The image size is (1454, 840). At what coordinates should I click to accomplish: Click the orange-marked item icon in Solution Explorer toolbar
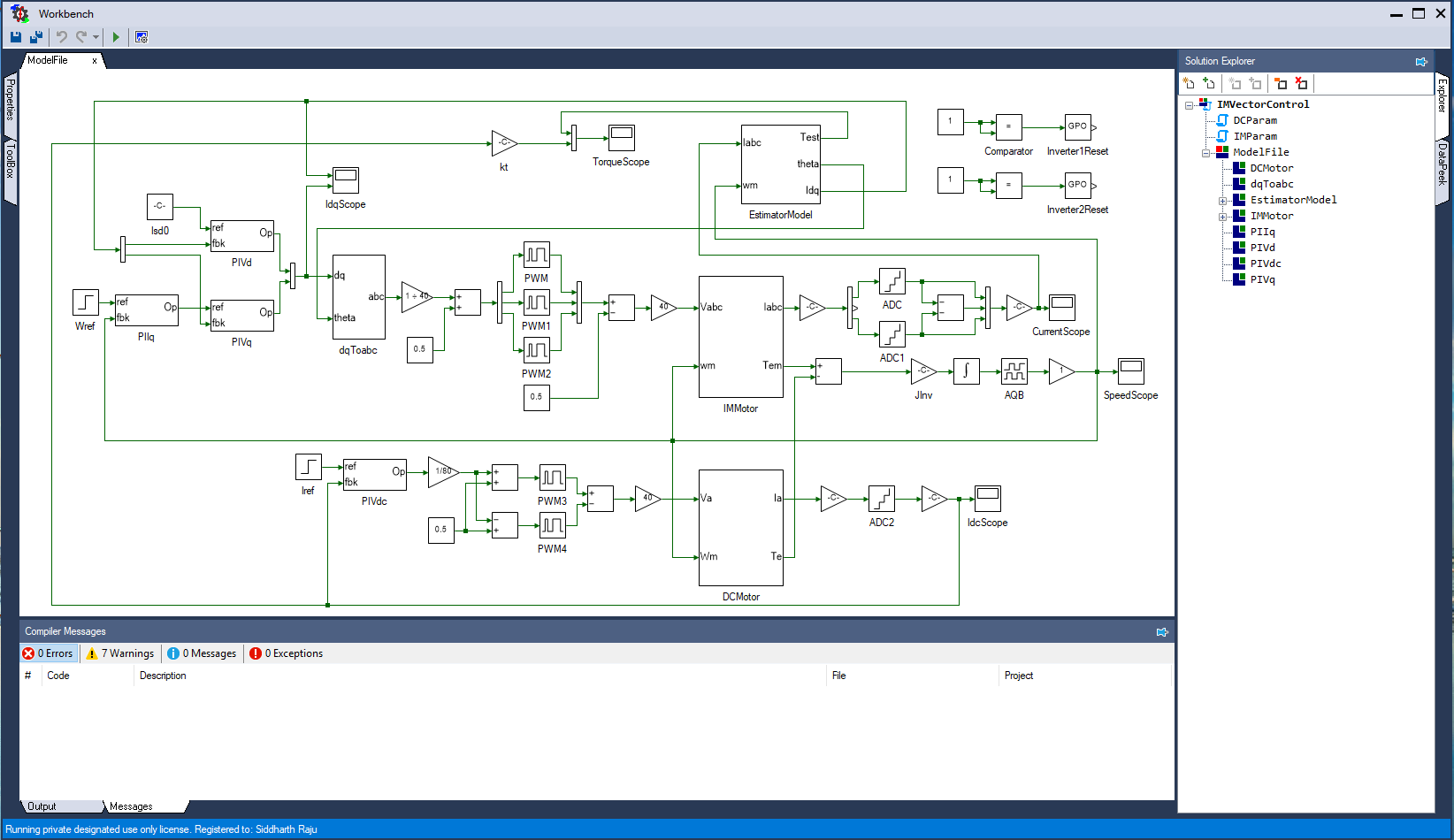[1281, 83]
